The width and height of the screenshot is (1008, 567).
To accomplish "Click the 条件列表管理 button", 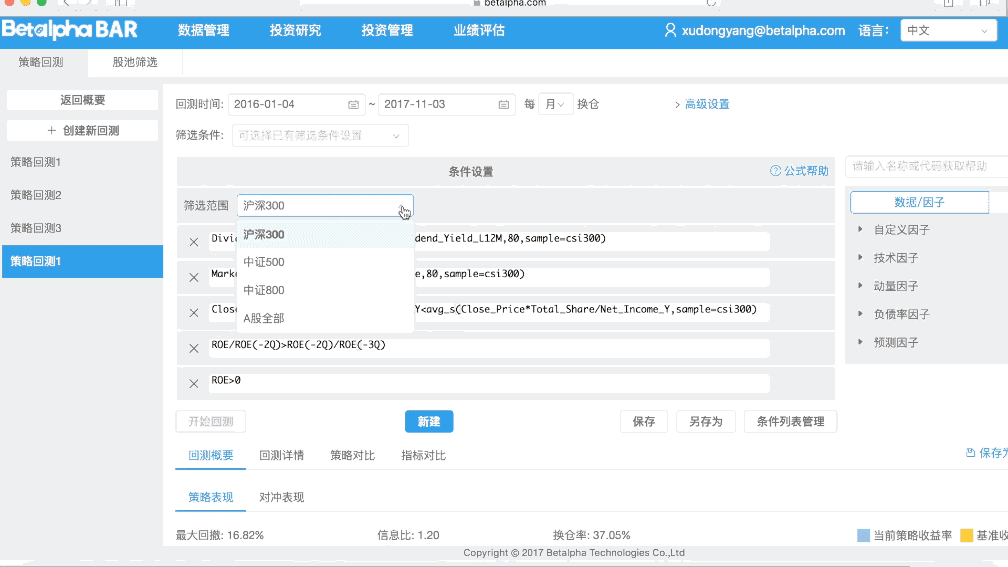I will click(790, 422).
